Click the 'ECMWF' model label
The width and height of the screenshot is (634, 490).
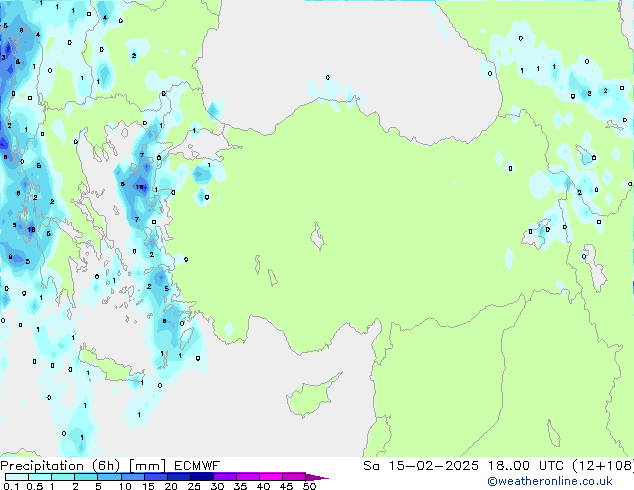click(x=197, y=466)
